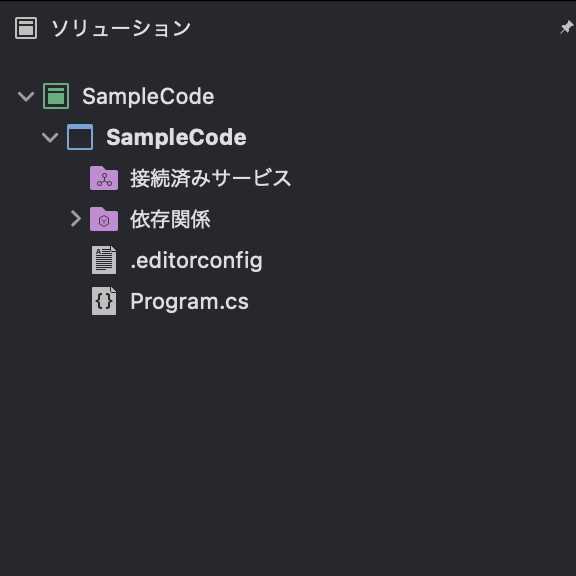Click the pin icon in the panel header
The width and height of the screenshot is (576, 576).
pos(566,28)
